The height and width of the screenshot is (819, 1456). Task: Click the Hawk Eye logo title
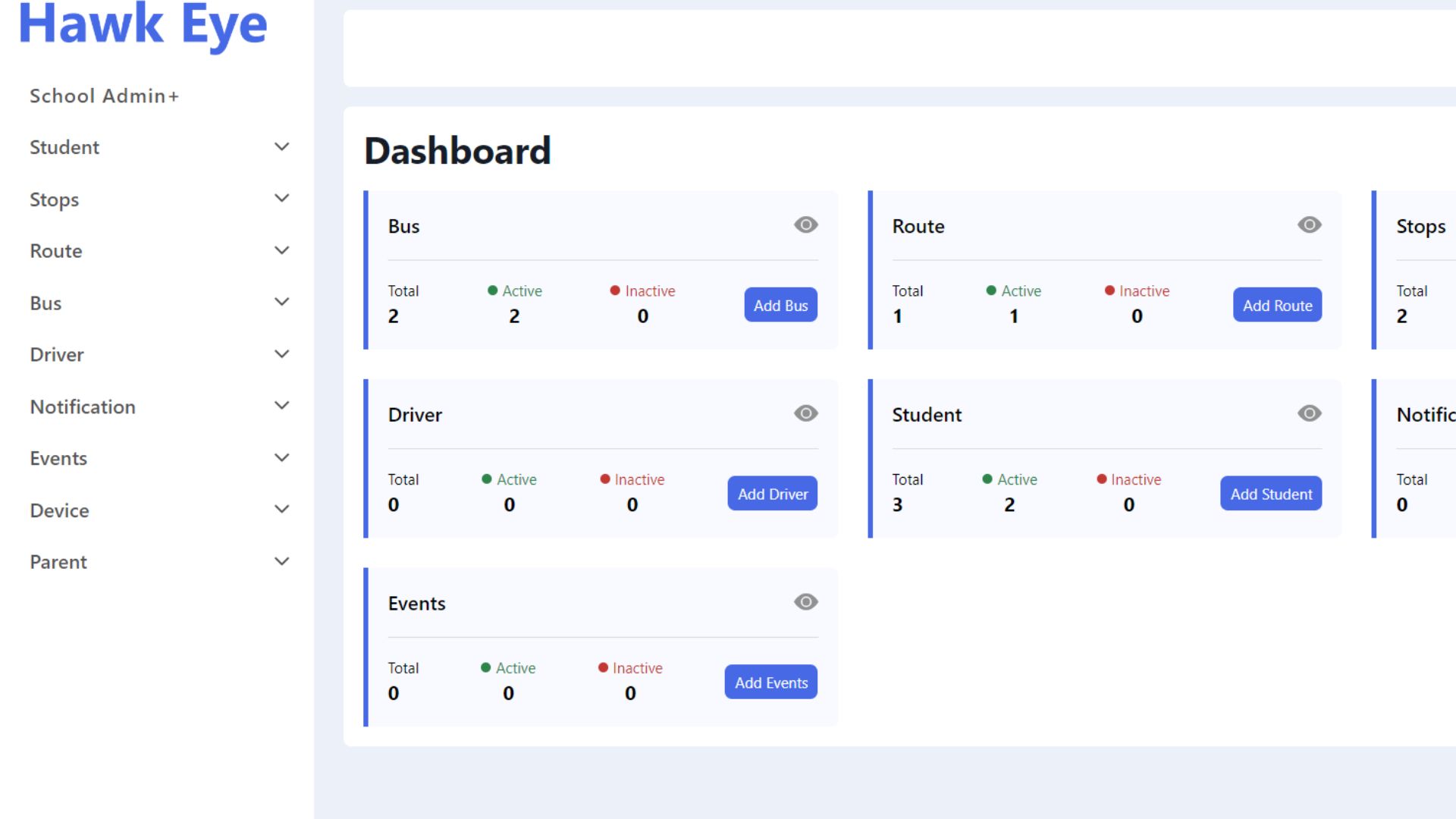[x=143, y=24]
